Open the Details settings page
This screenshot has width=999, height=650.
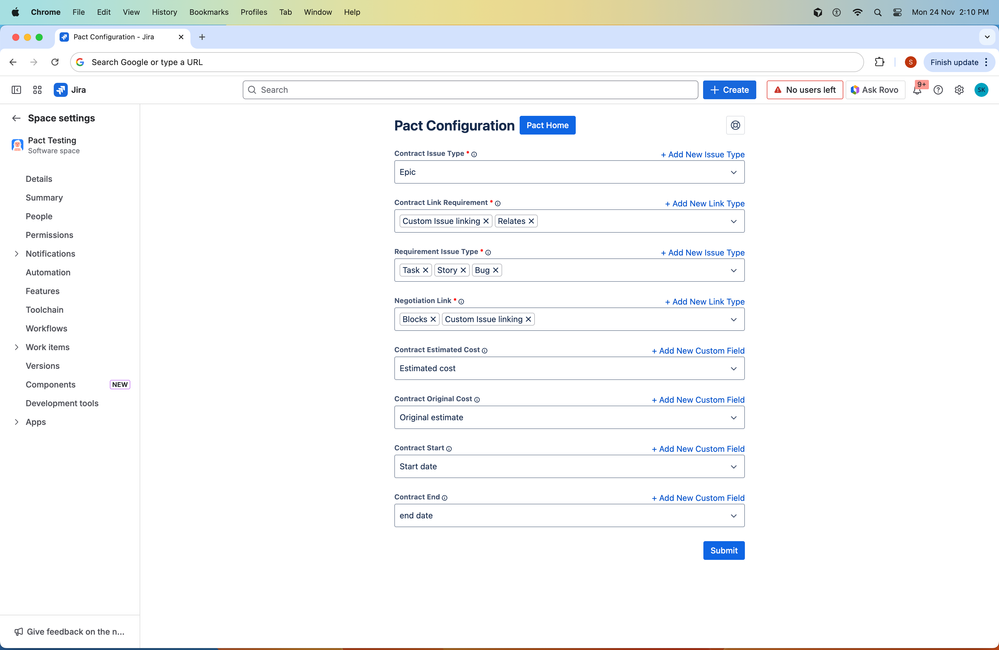tap(39, 179)
